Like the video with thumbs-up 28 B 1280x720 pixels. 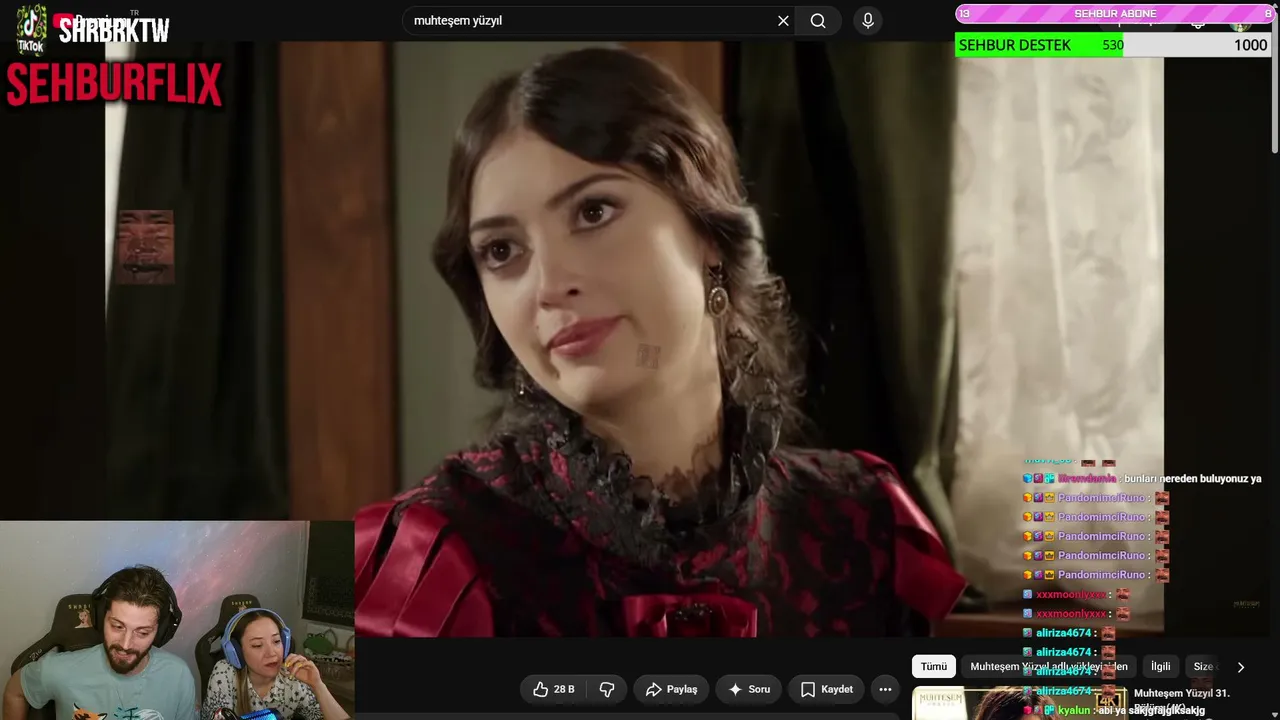(553, 689)
